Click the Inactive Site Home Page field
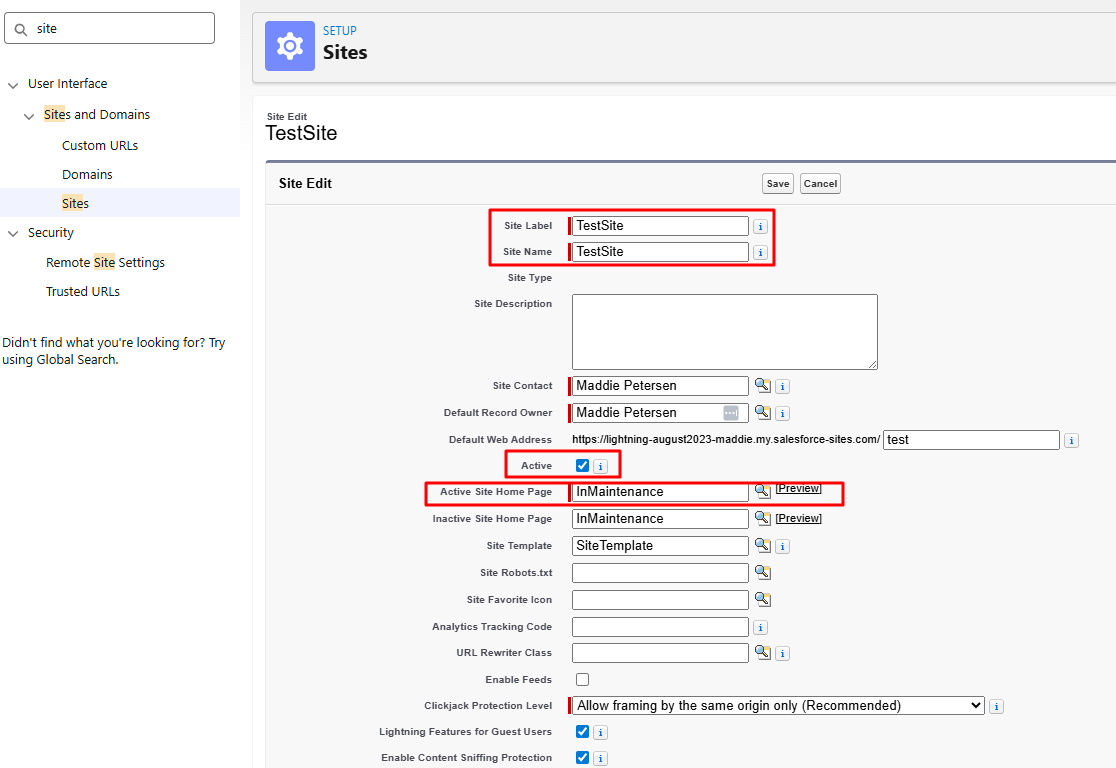The height and width of the screenshot is (768, 1116). coord(660,519)
